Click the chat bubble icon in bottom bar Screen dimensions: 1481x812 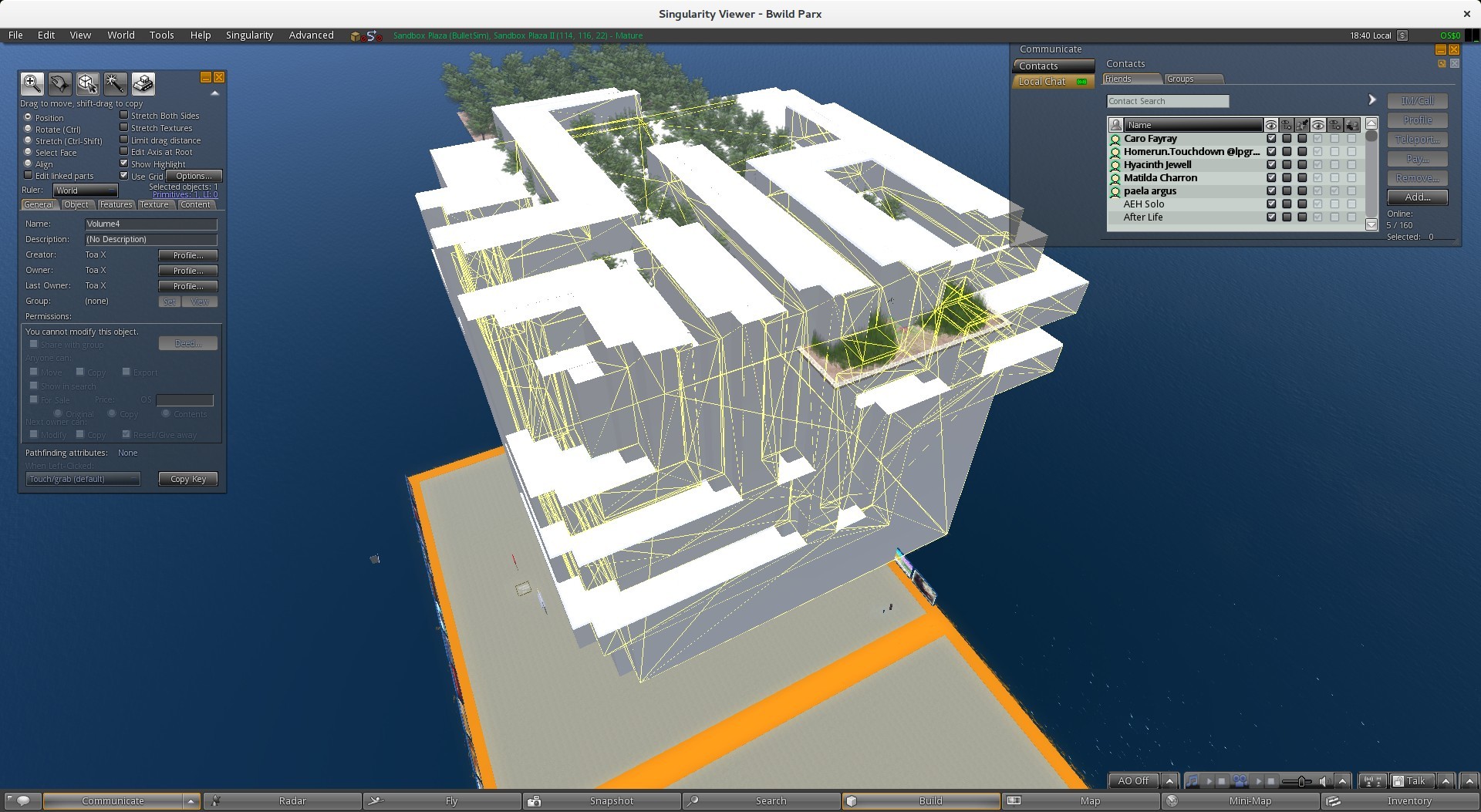coord(22,801)
